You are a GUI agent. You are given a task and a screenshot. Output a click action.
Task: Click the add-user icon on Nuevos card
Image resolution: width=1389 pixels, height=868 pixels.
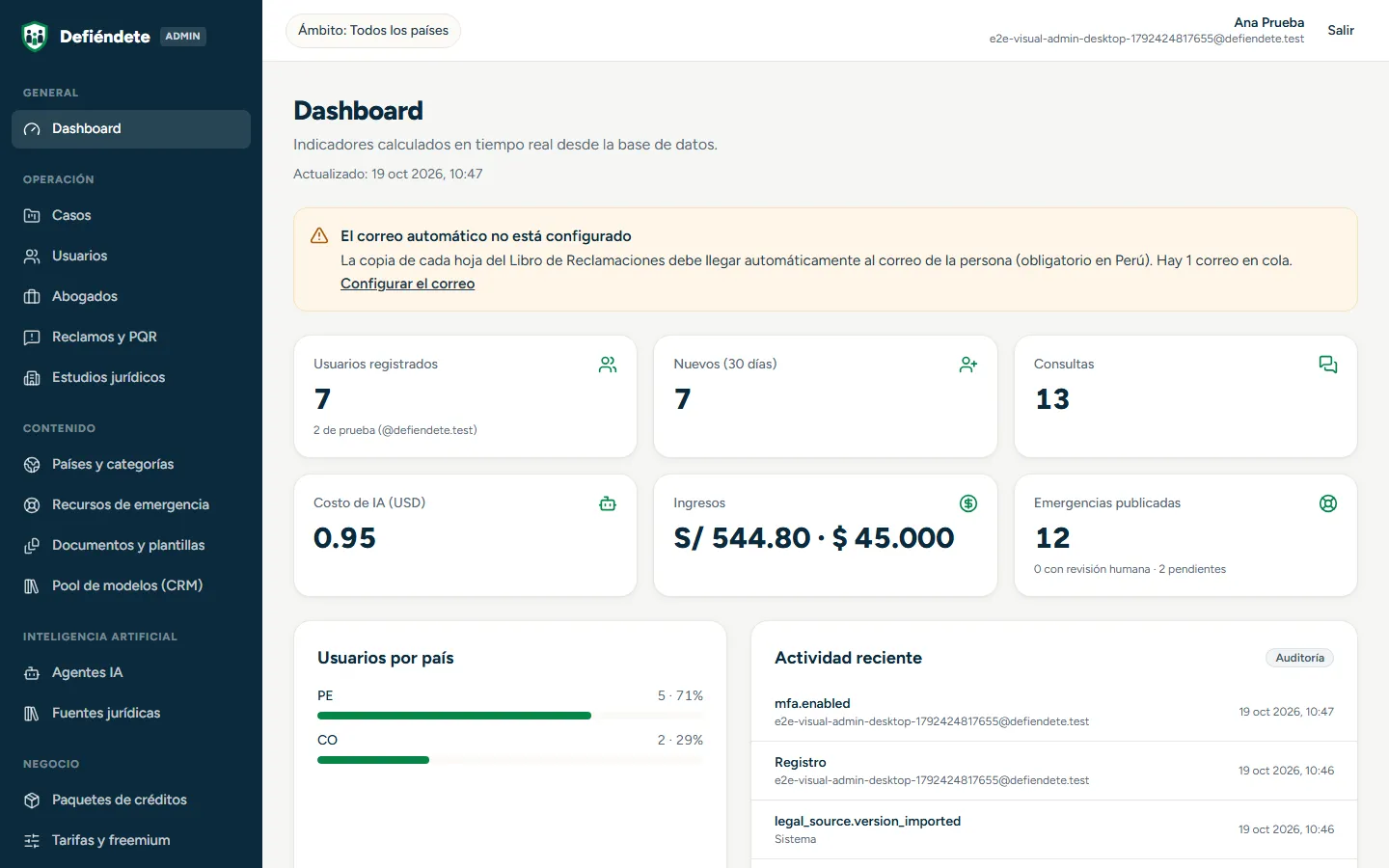pyautogui.click(x=968, y=365)
